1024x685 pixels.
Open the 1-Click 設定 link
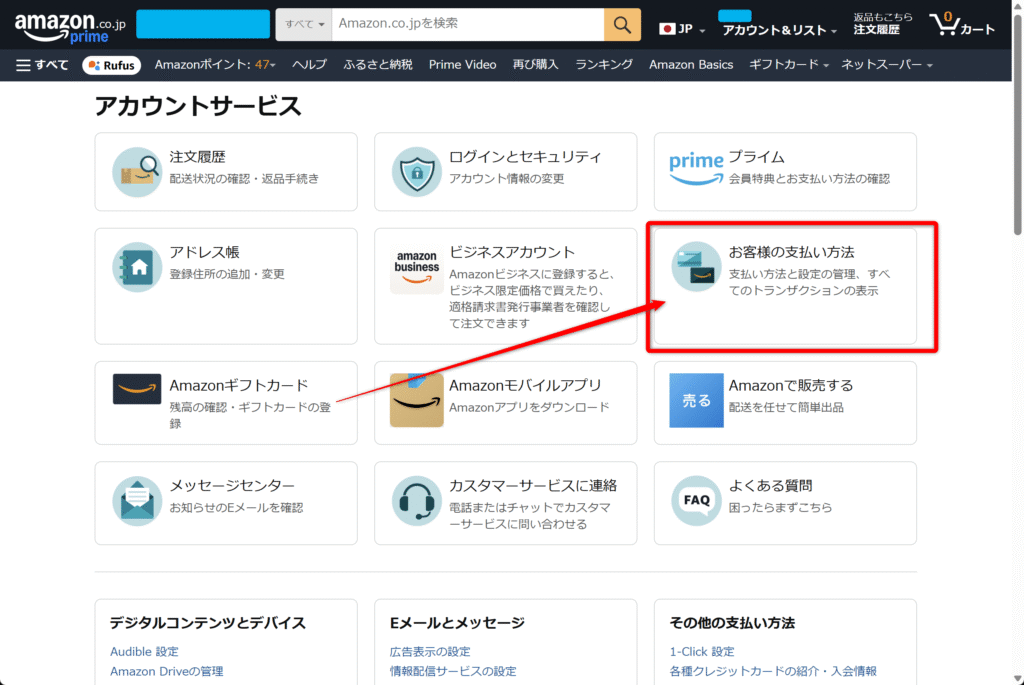click(x=702, y=652)
